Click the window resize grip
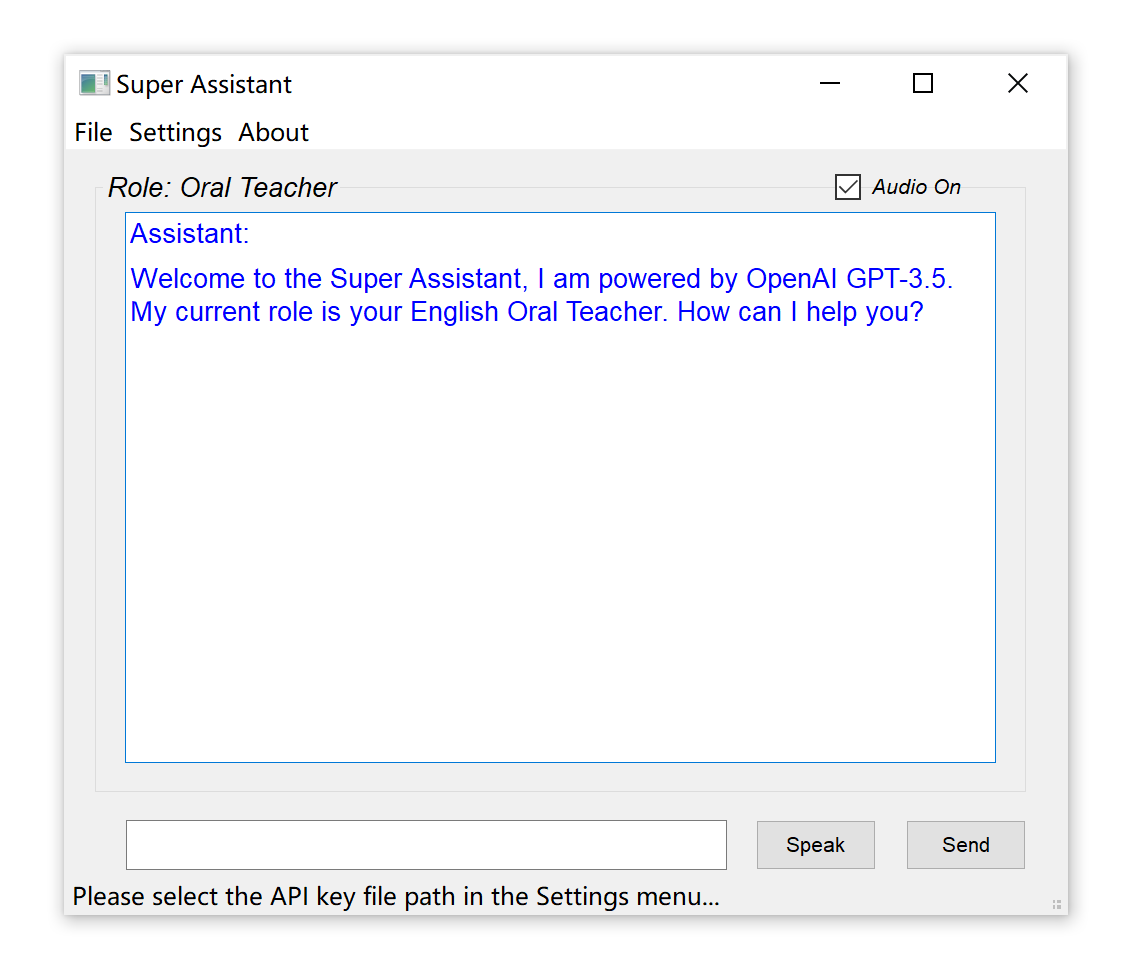 [x=1057, y=904]
